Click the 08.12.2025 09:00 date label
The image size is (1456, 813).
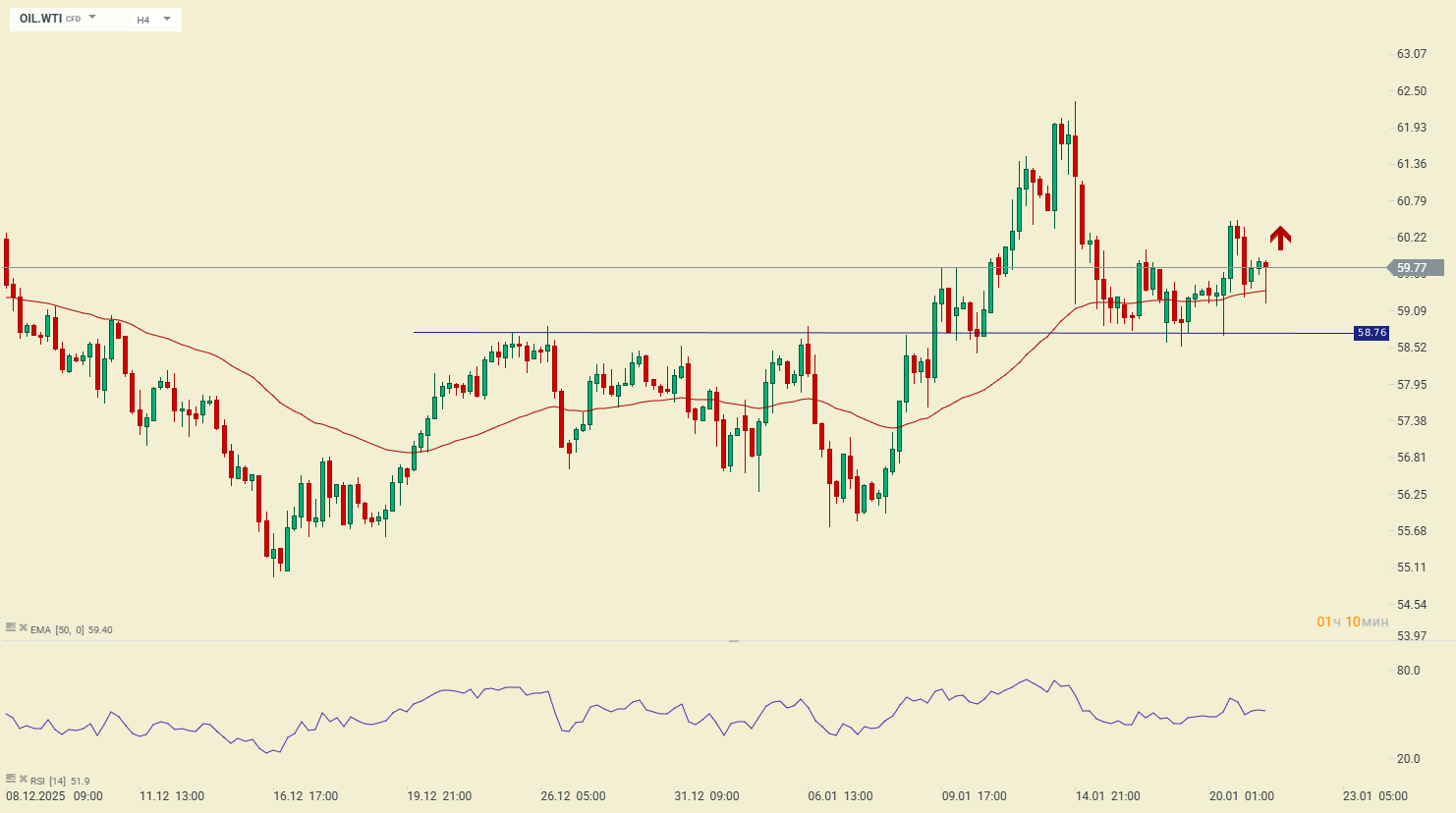click(x=54, y=796)
